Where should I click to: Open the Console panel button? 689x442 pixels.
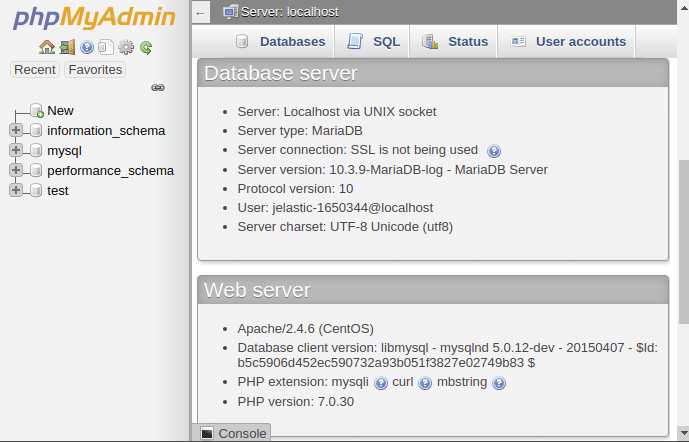(232, 433)
